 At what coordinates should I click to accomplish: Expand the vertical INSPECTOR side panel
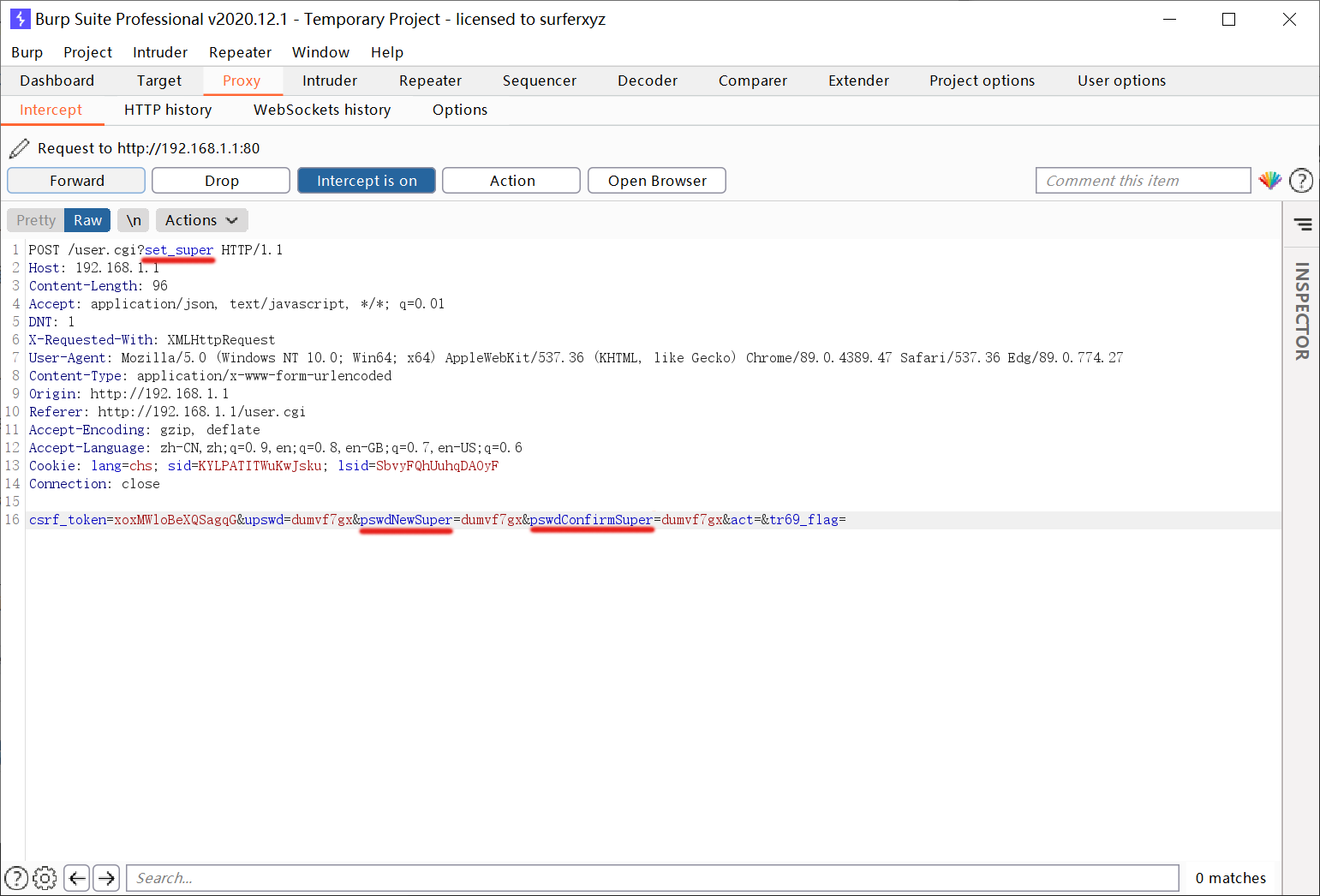coord(1302,310)
